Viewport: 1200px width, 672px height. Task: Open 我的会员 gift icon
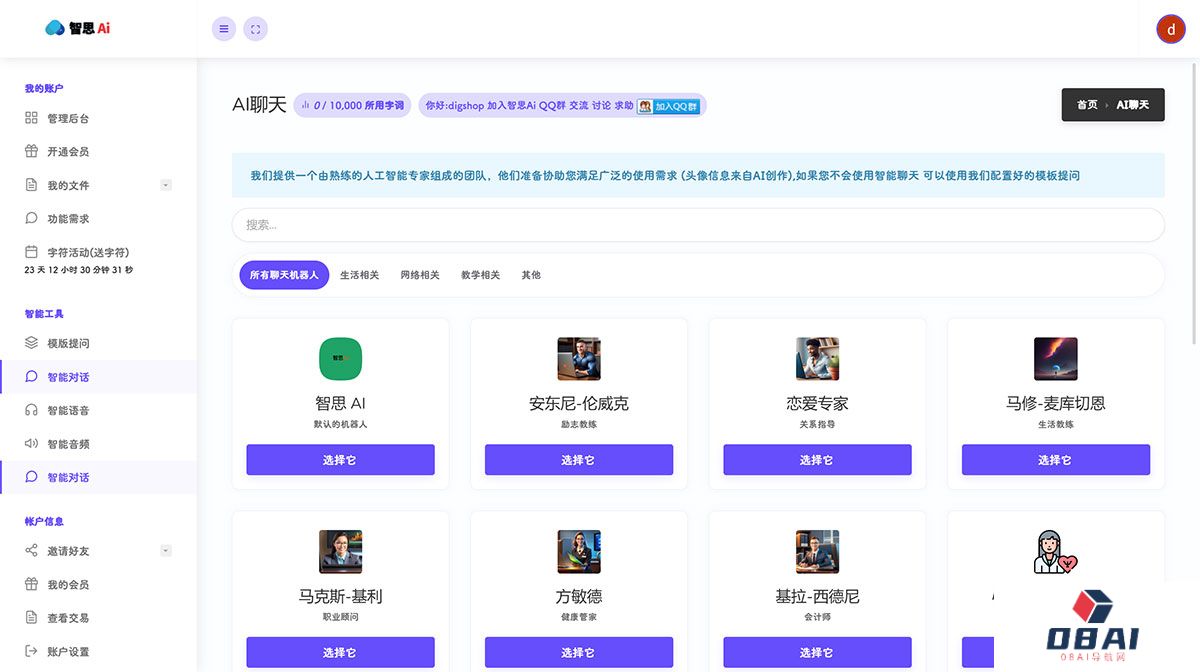tap(31, 584)
